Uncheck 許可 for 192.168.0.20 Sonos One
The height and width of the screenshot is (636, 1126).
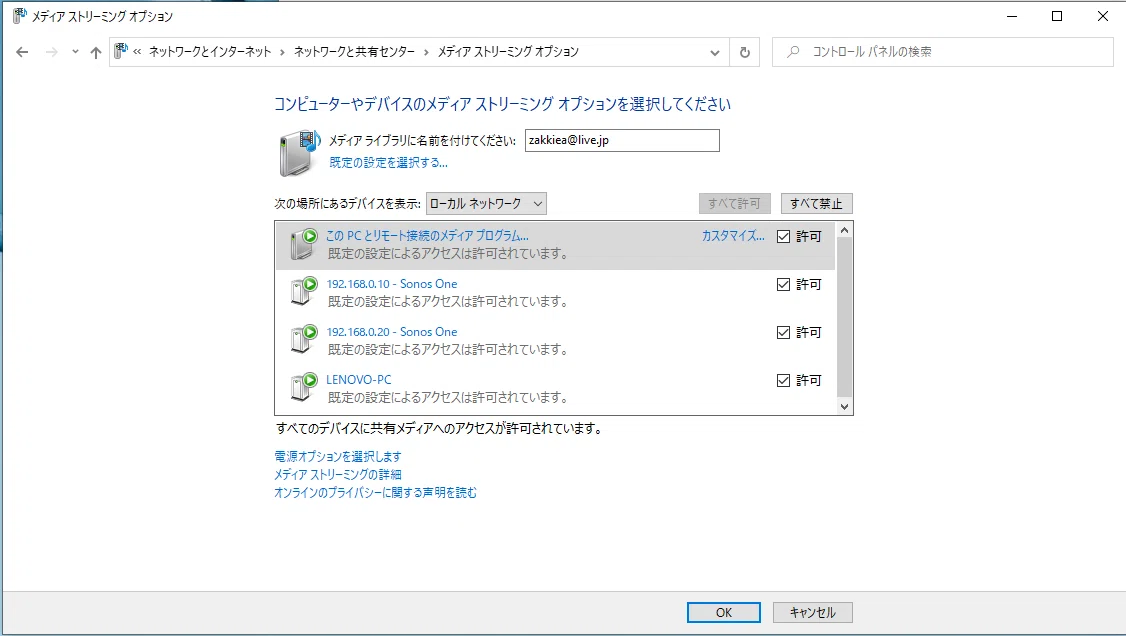click(783, 332)
